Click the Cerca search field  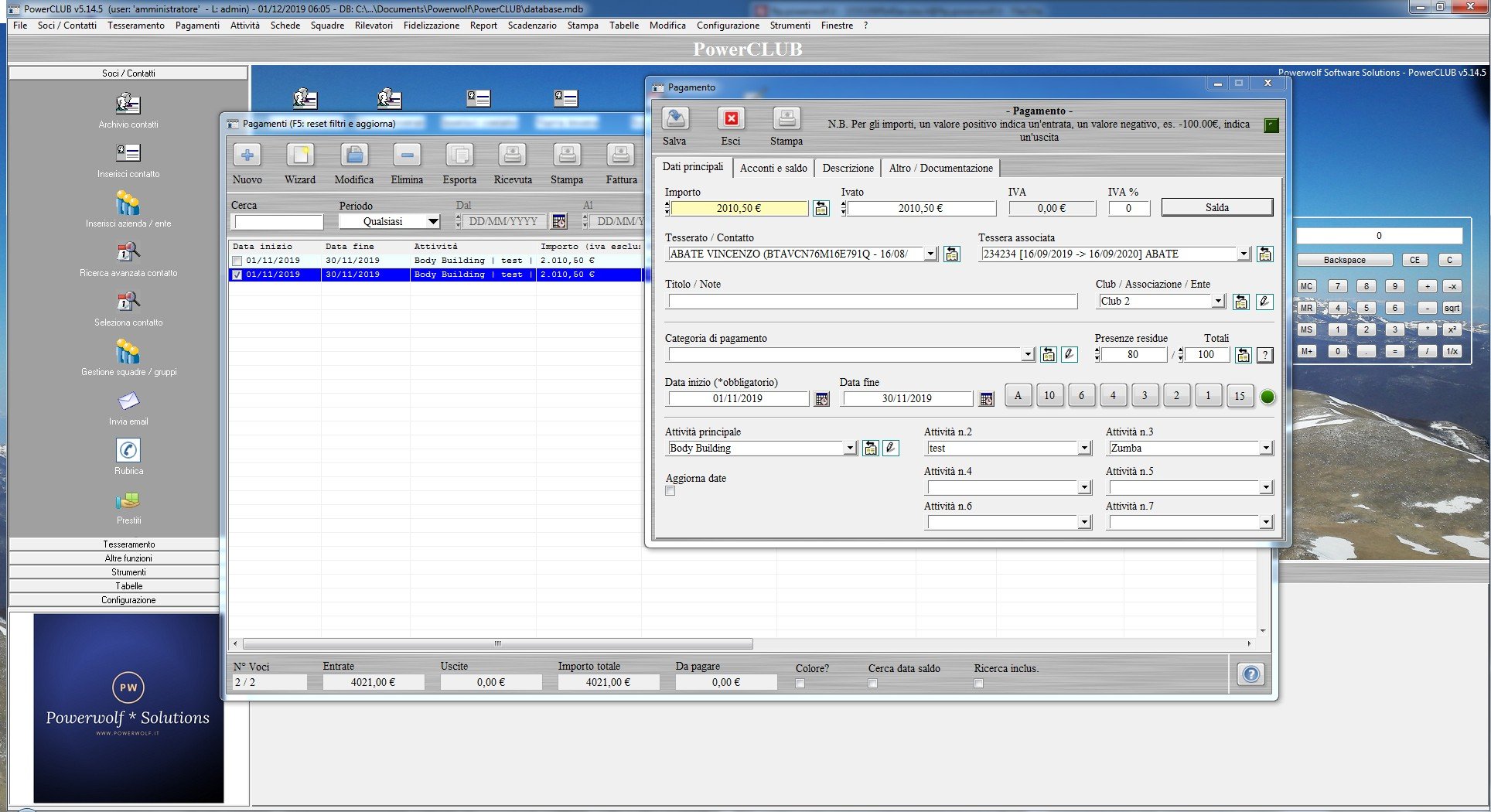point(278,222)
